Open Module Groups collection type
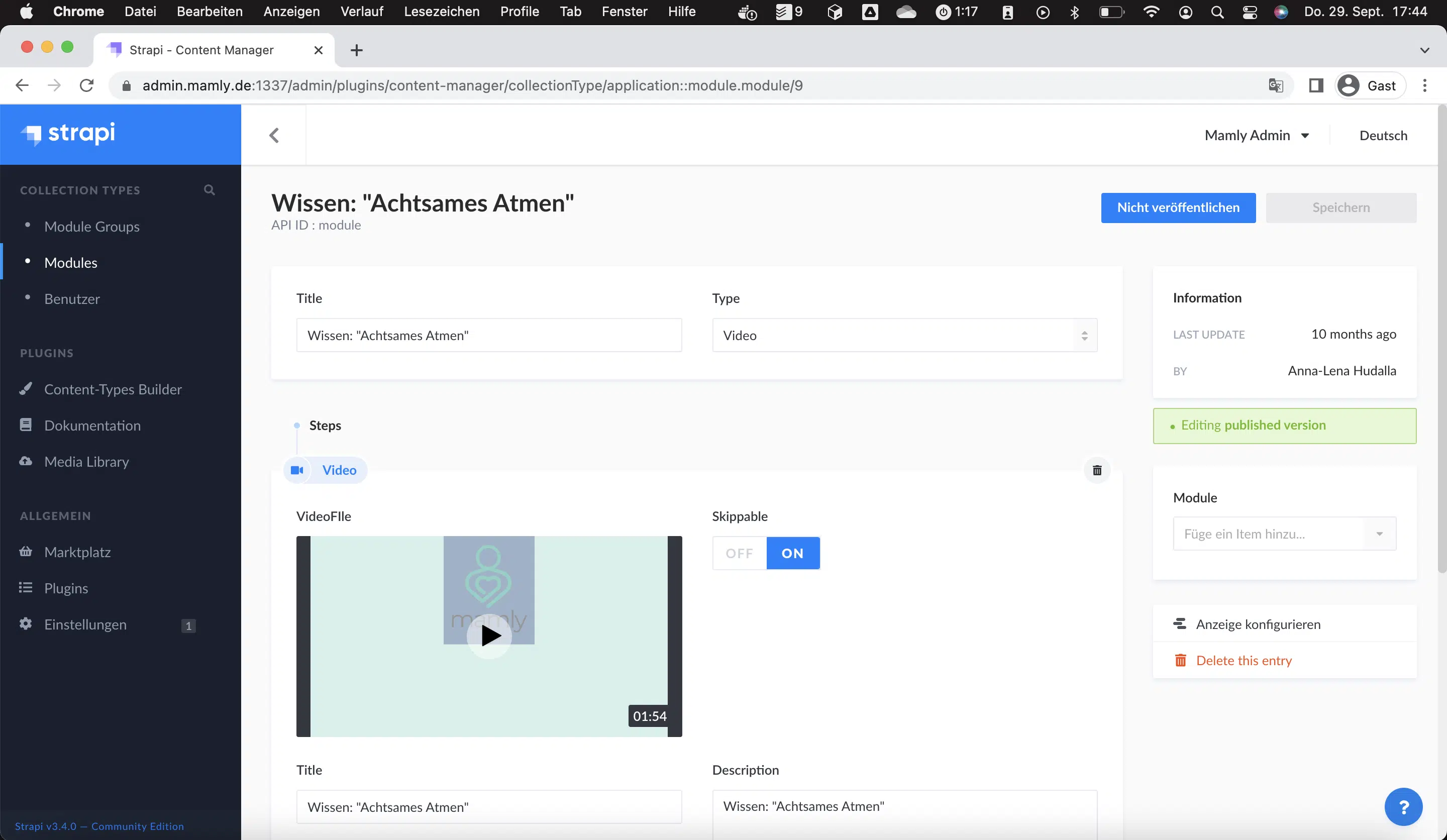1447x840 pixels. [92, 226]
